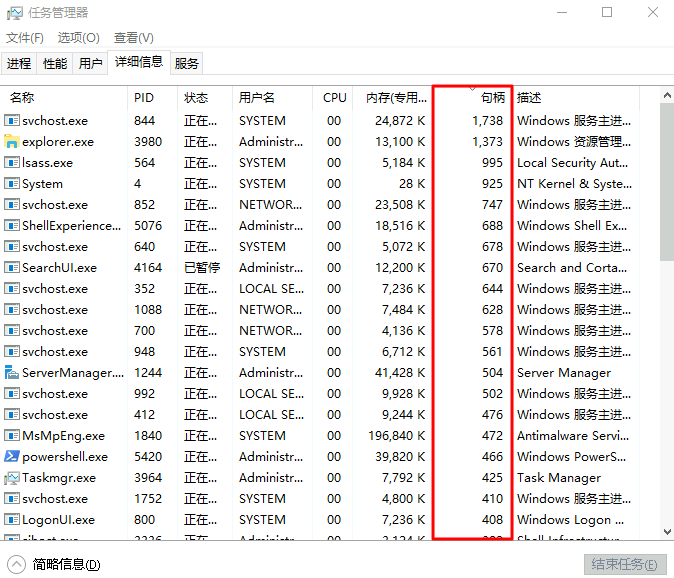
Task: Click the 41,428 K memory value
Action: click(x=400, y=373)
